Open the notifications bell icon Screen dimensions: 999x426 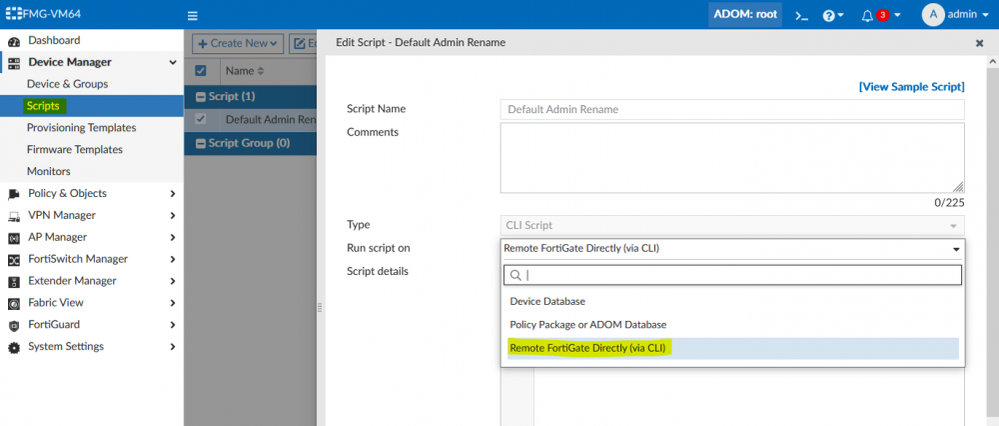tap(867, 16)
